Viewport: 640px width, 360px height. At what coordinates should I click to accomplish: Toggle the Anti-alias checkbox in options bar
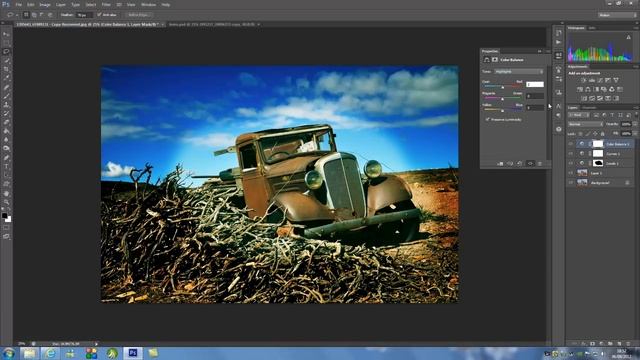click(x=99, y=15)
